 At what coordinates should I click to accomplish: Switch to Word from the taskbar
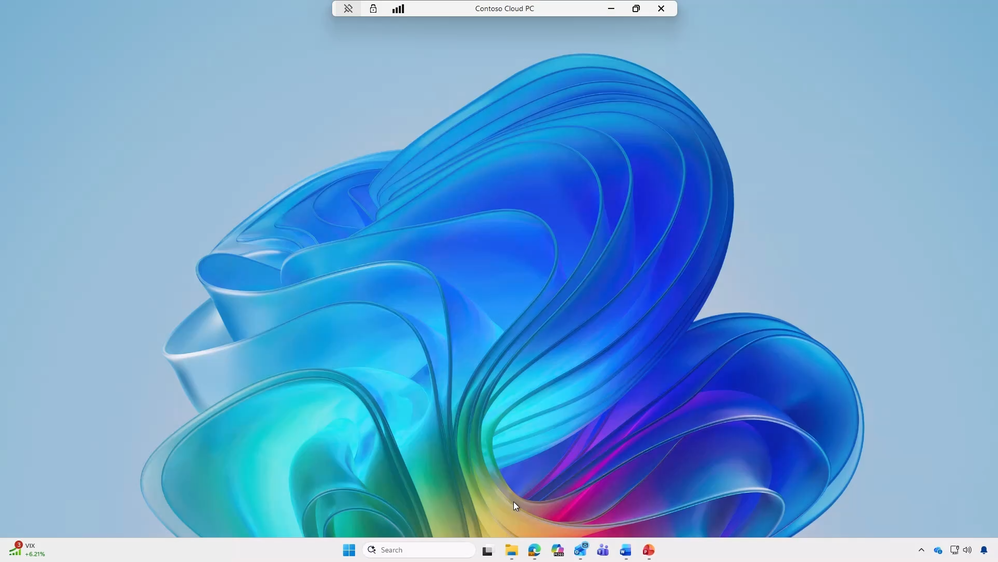[x=626, y=550]
